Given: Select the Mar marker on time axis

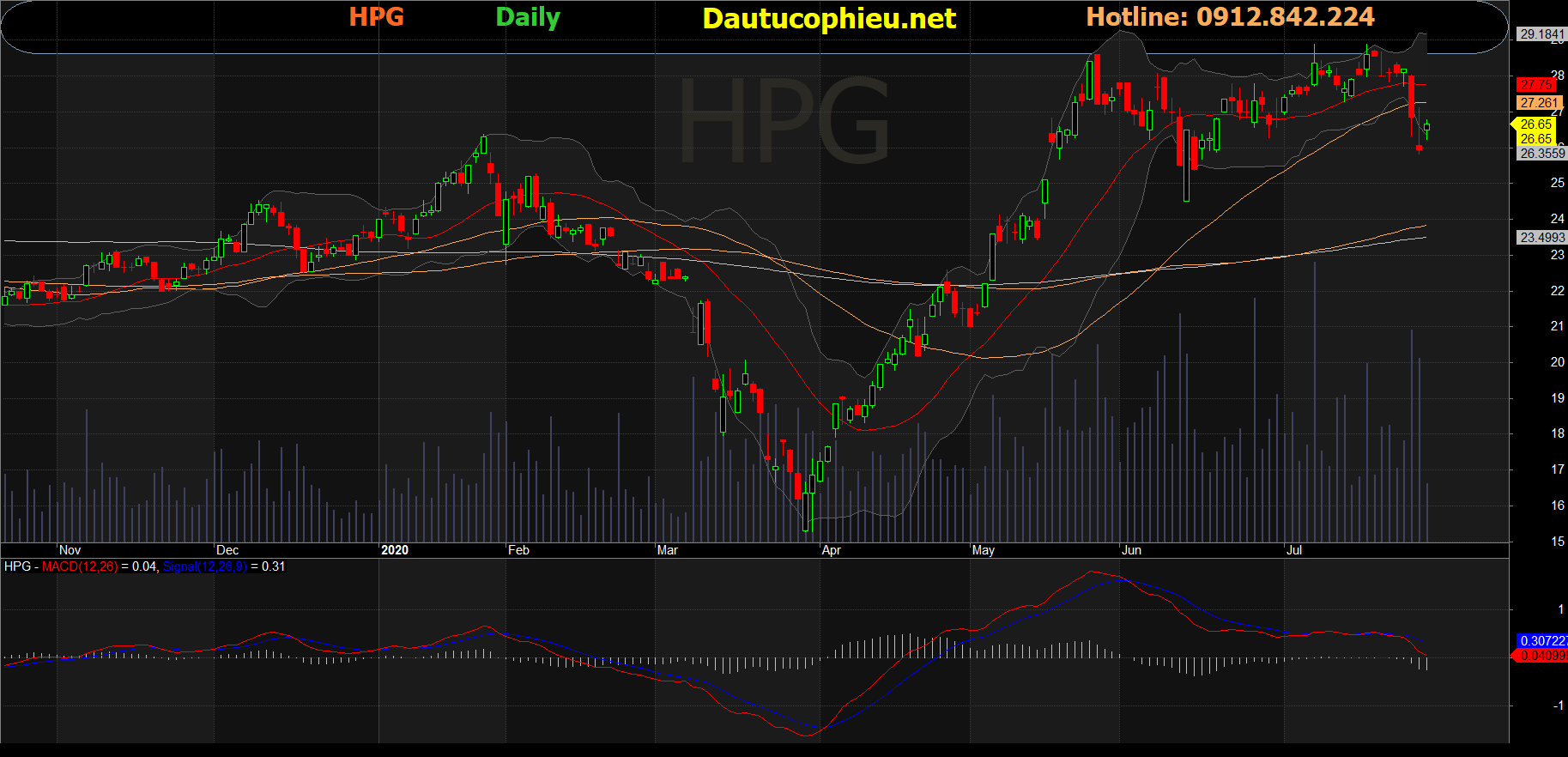Looking at the screenshot, I should click(x=667, y=550).
